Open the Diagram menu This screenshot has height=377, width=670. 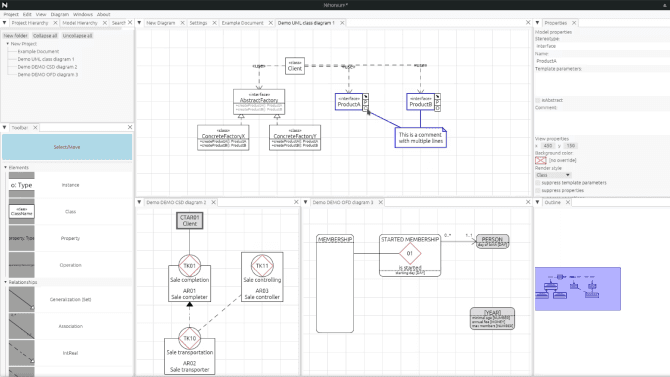60,15
